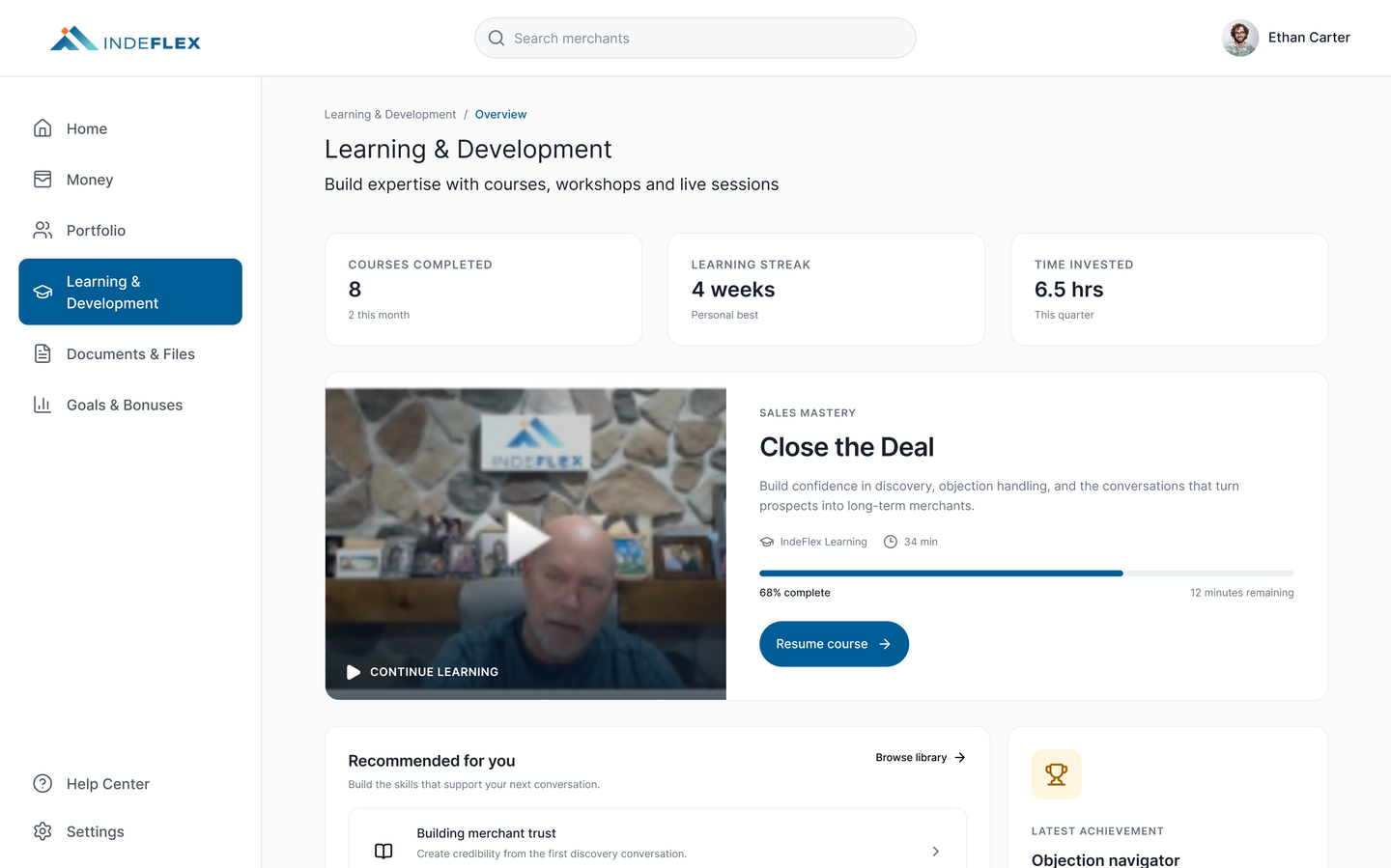Open Goals & Bonuses page
Image resolution: width=1391 pixels, height=868 pixels.
click(x=130, y=405)
